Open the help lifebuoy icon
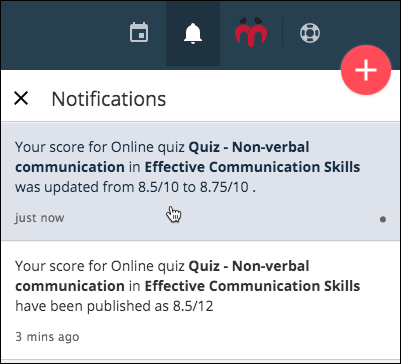This screenshot has width=401, height=364. pyautogui.click(x=310, y=33)
